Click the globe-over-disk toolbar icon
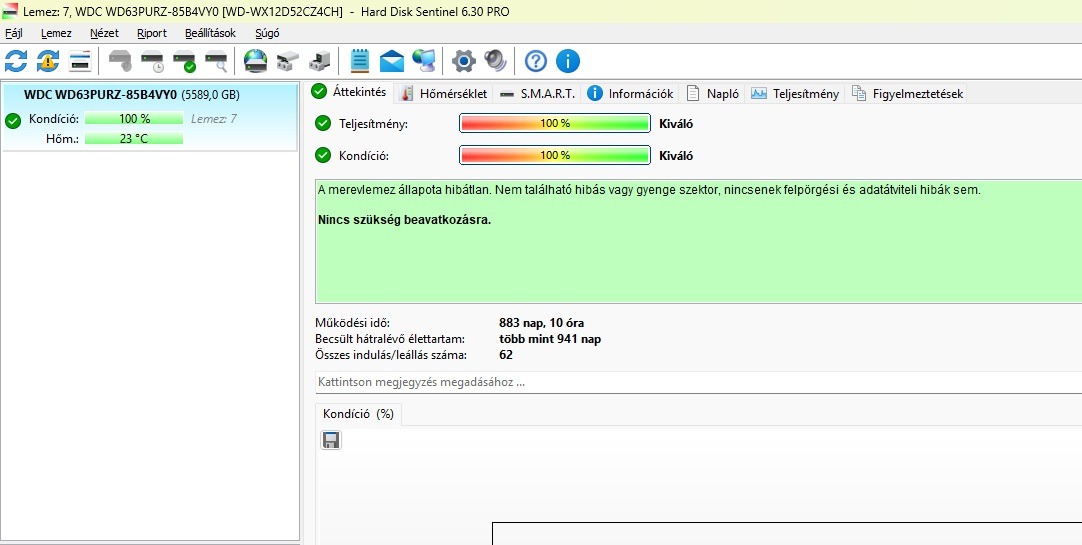 [x=255, y=61]
